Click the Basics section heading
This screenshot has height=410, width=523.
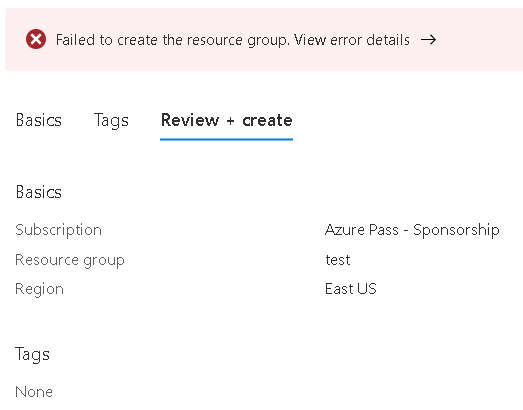pos(39,192)
